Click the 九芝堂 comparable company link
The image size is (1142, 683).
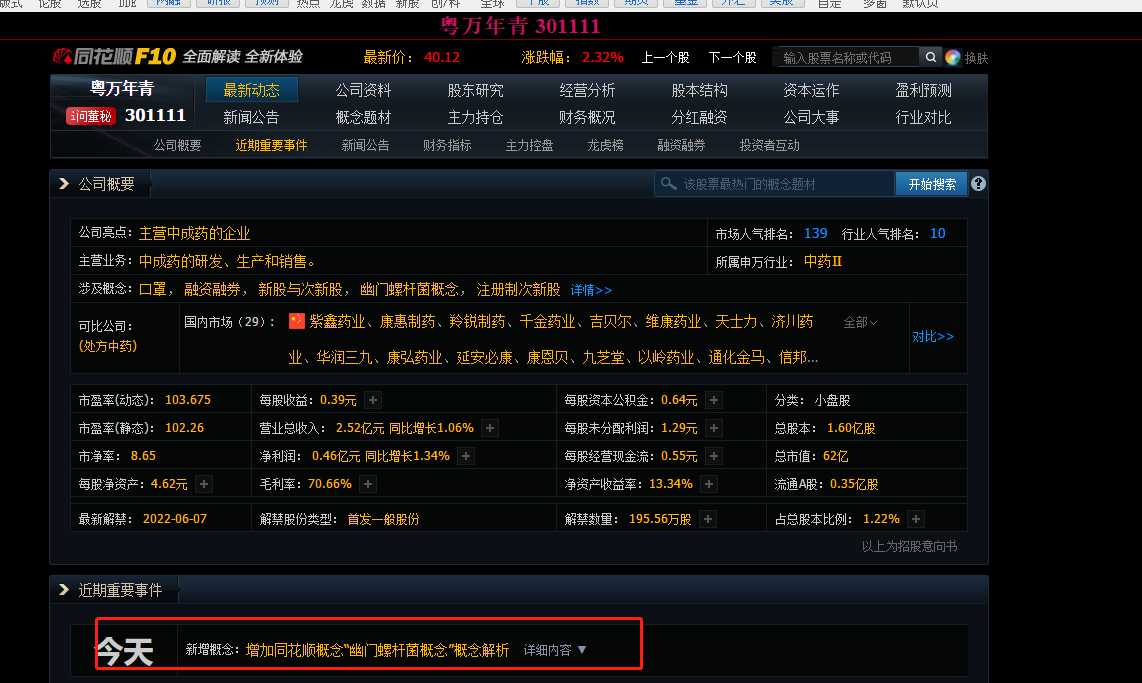coord(603,357)
